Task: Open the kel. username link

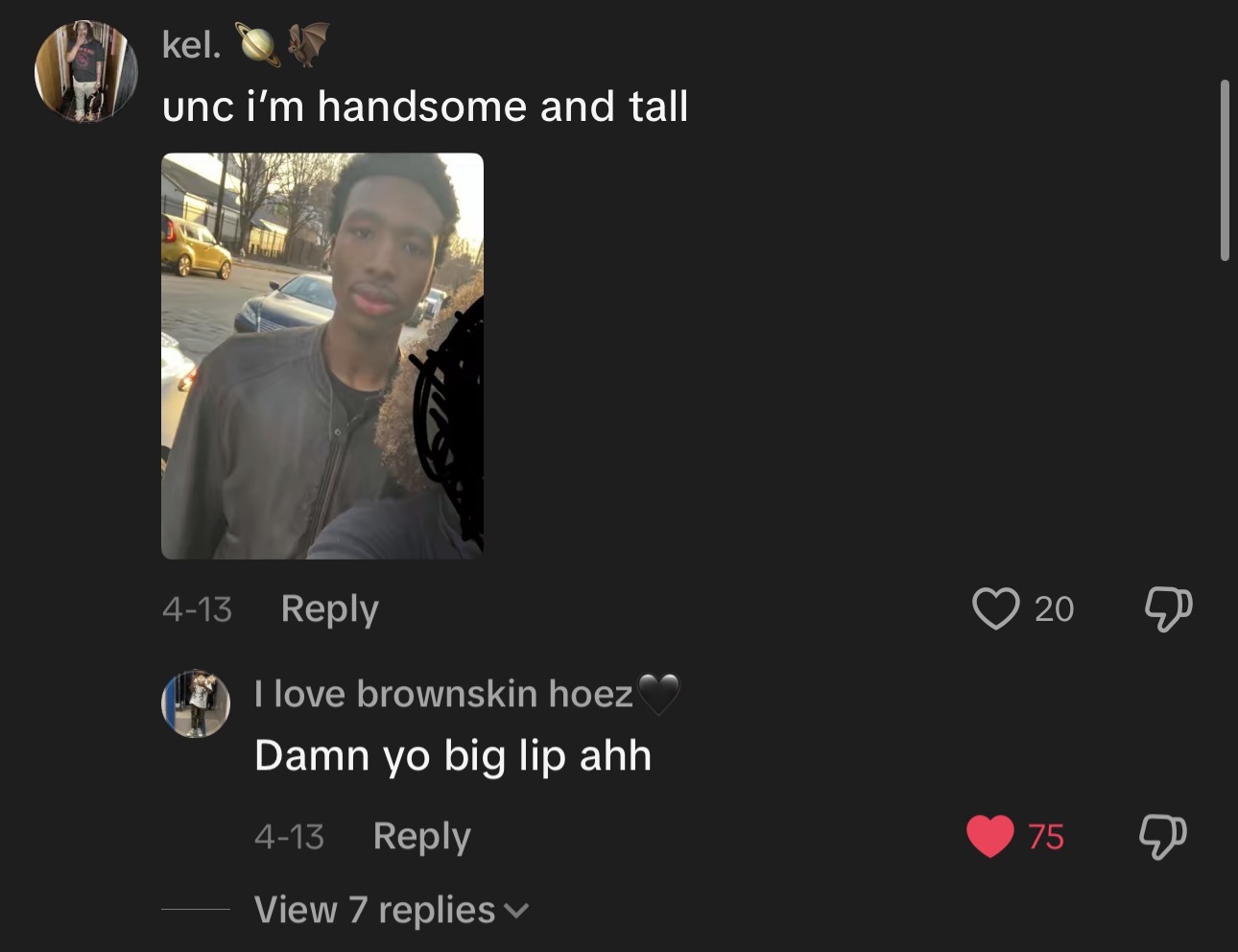Action: (x=191, y=44)
